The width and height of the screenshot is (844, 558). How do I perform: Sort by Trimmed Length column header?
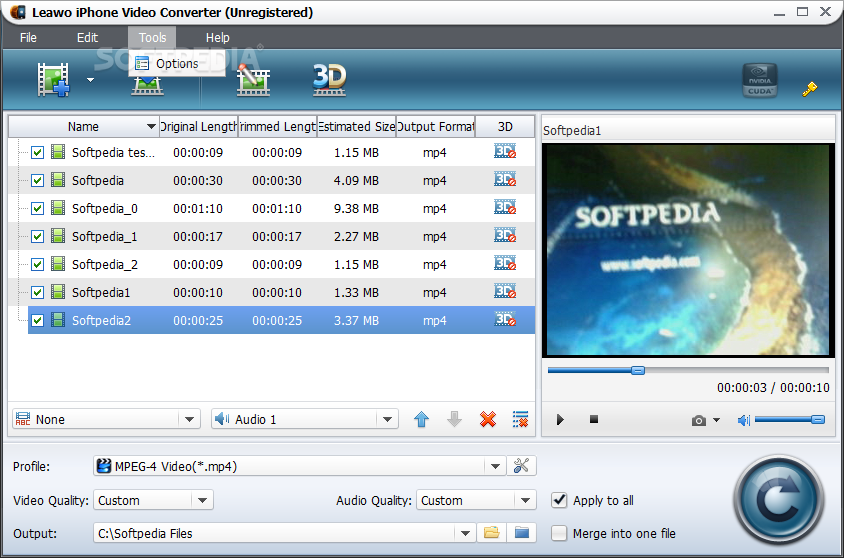pyautogui.click(x=278, y=126)
